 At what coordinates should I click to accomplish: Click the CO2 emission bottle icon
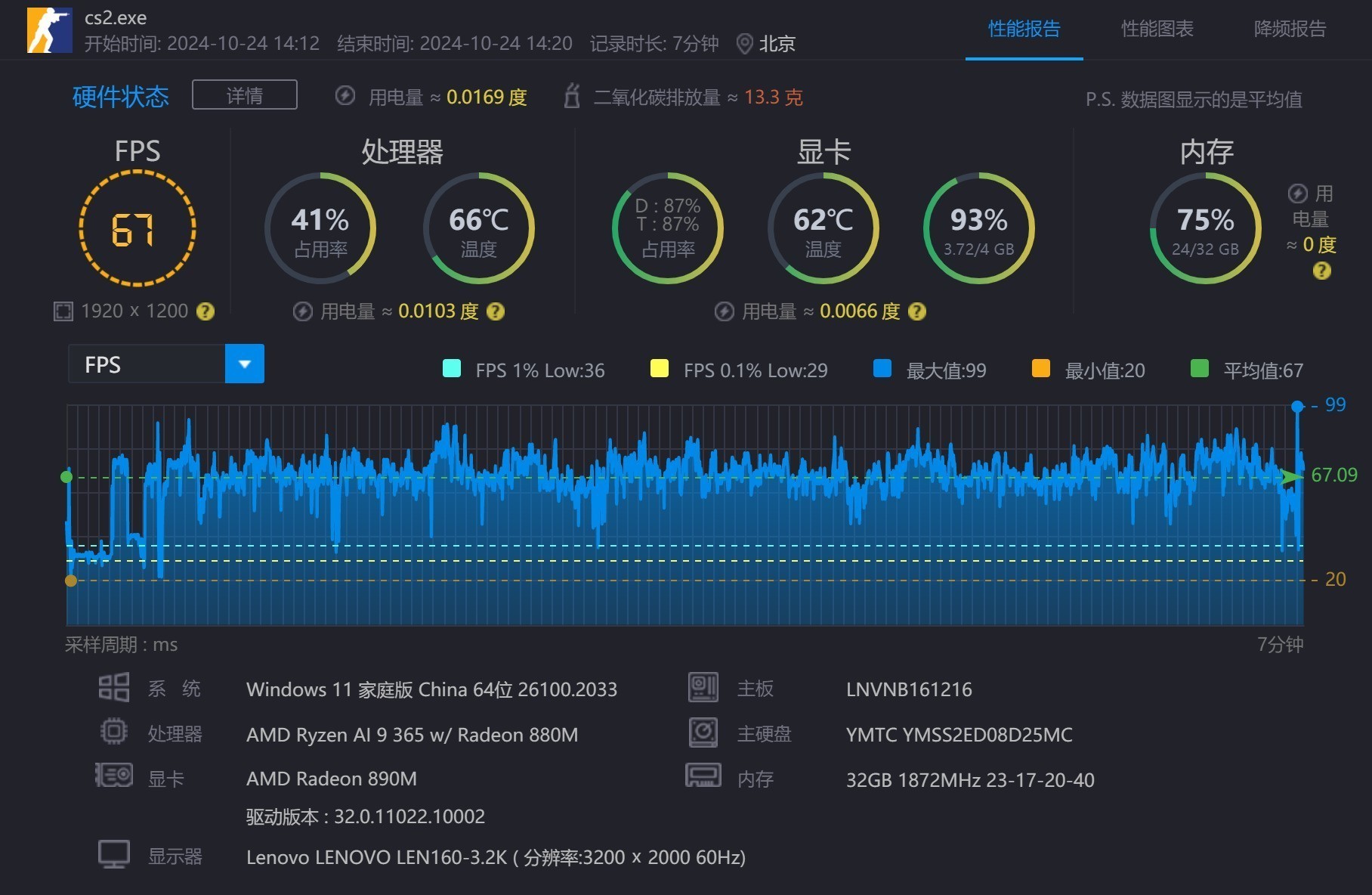click(x=572, y=96)
